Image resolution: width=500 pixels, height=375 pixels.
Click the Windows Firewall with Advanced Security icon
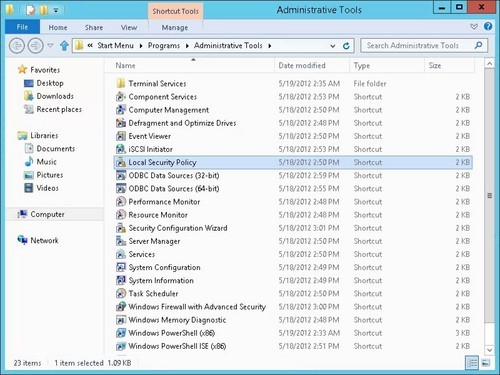[x=121, y=307]
